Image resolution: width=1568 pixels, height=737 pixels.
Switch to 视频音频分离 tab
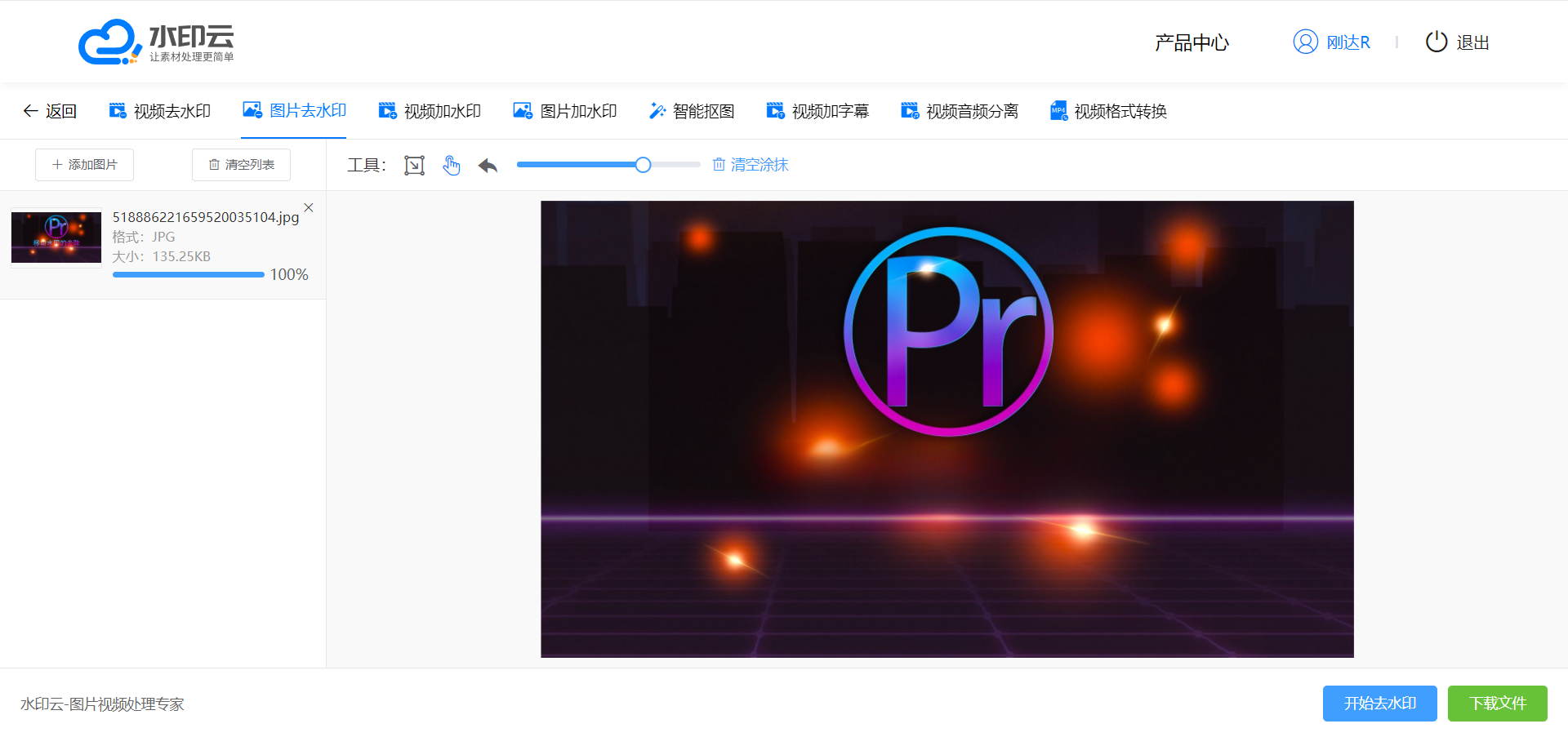[960, 111]
